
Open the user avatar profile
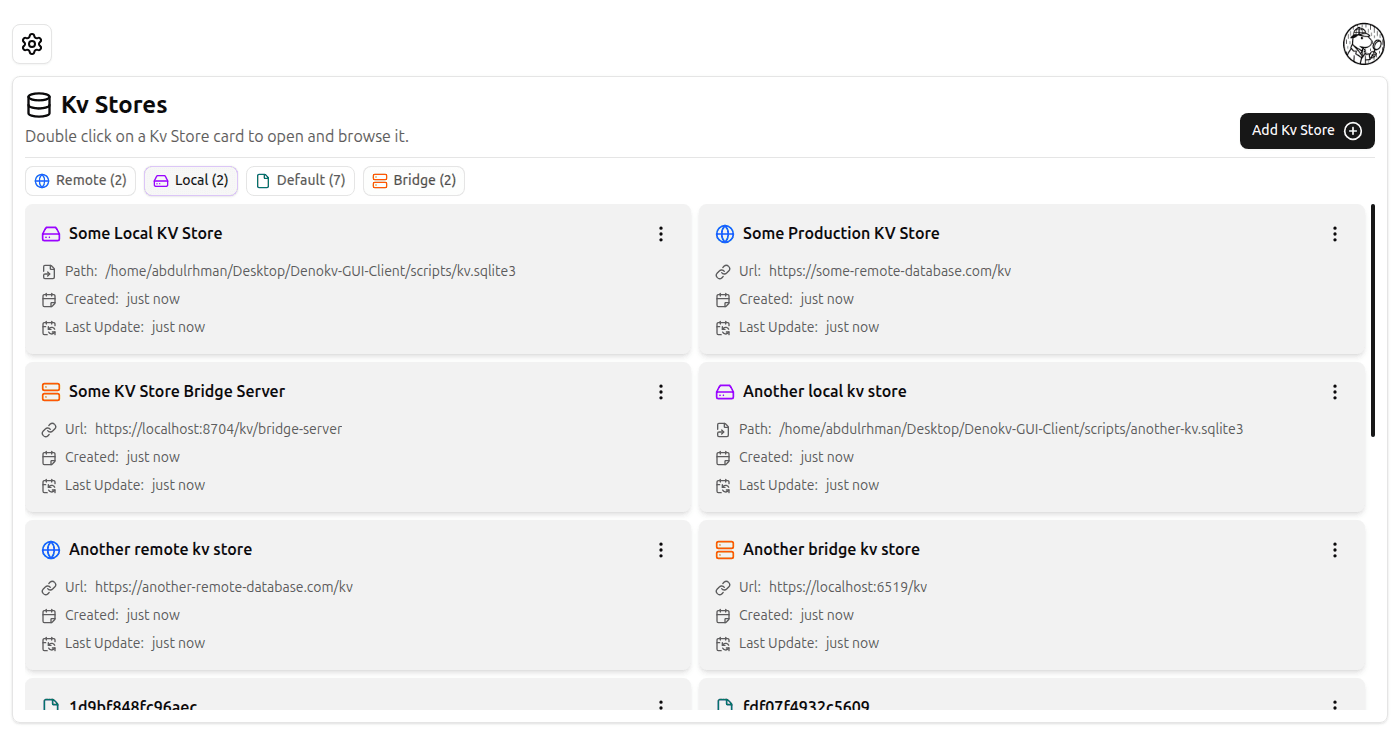1364,44
